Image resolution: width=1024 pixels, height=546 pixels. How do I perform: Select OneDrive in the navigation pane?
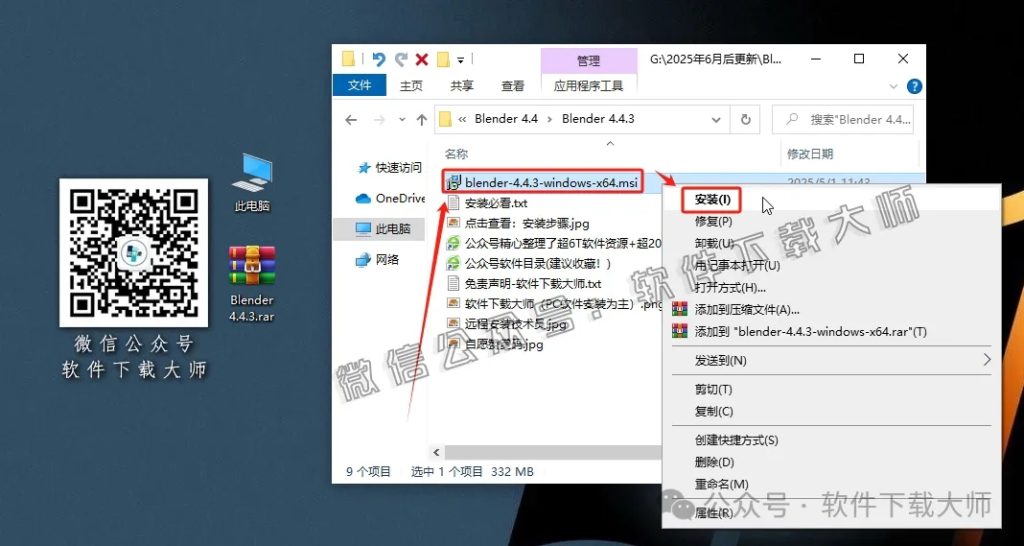[x=391, y=199]
